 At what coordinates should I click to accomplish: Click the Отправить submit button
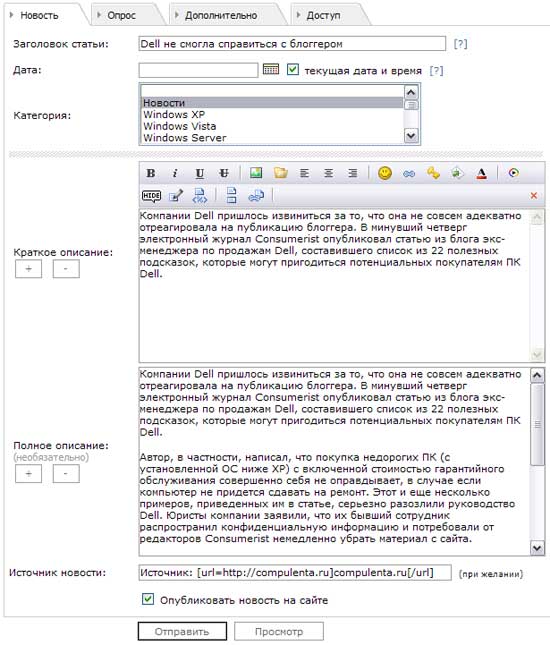coord(182,631)
